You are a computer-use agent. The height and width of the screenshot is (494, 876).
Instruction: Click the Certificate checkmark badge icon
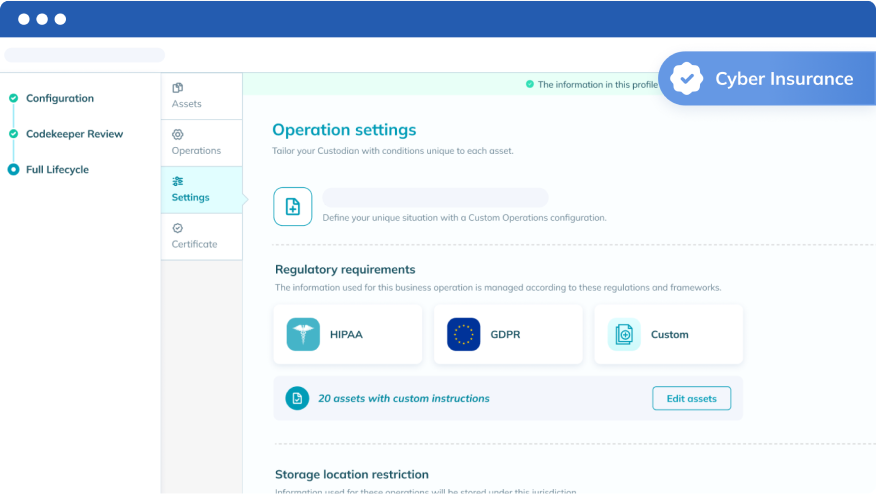tap(178, 228)
